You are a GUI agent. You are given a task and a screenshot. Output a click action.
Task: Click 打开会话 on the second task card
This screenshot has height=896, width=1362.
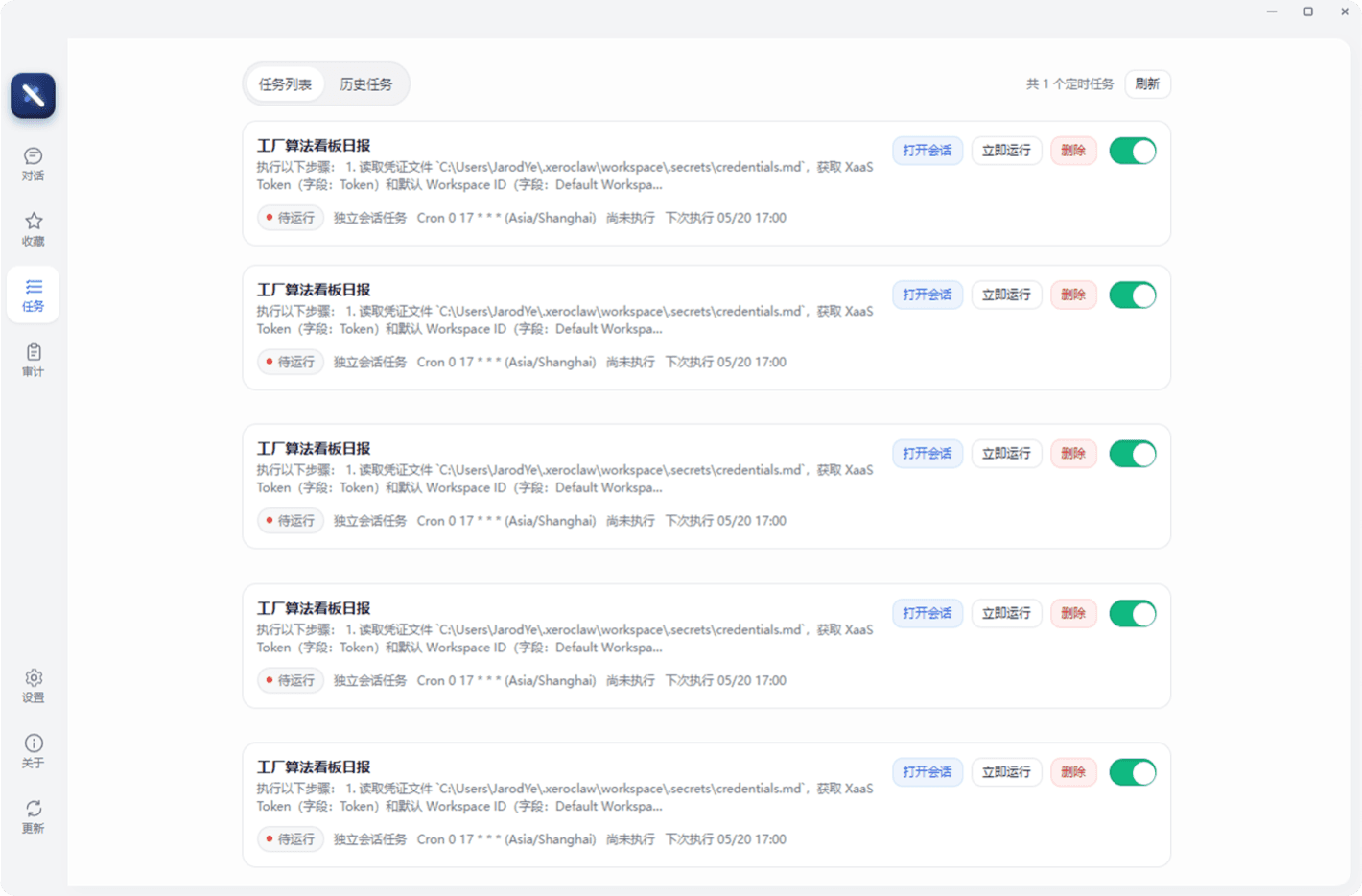(928, 295)
